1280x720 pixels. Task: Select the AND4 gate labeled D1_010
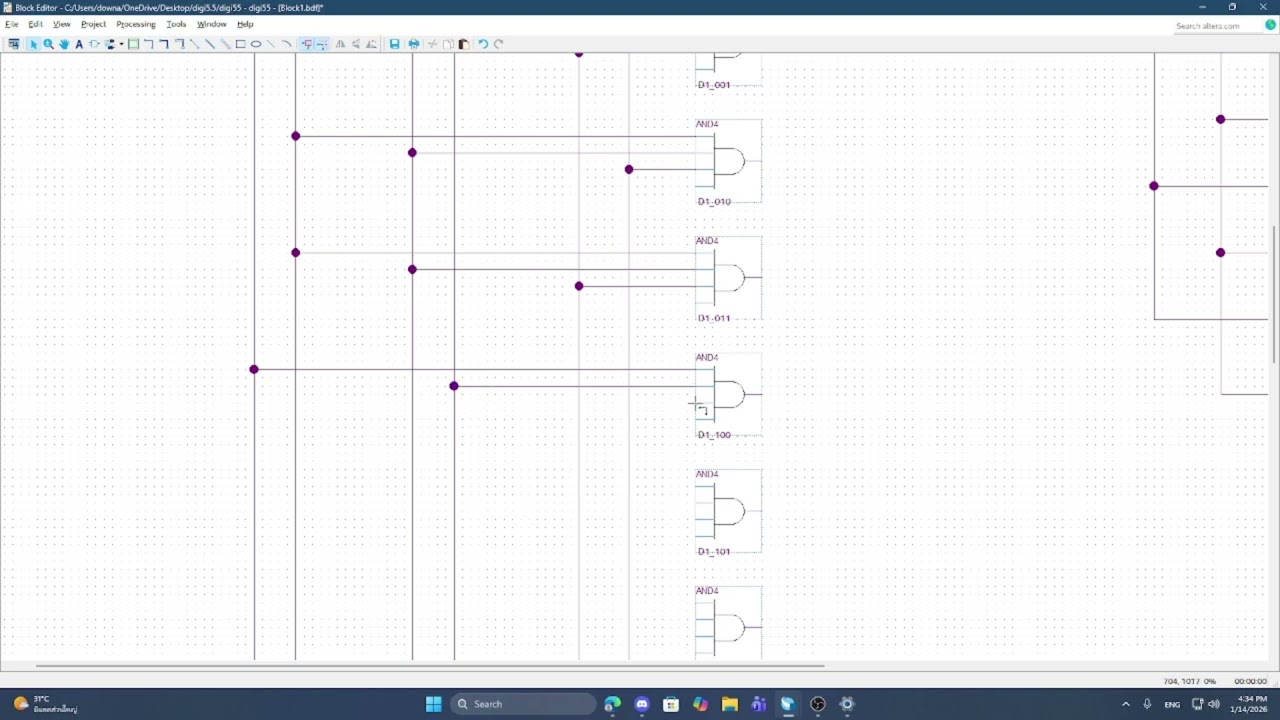click(729, 162)
